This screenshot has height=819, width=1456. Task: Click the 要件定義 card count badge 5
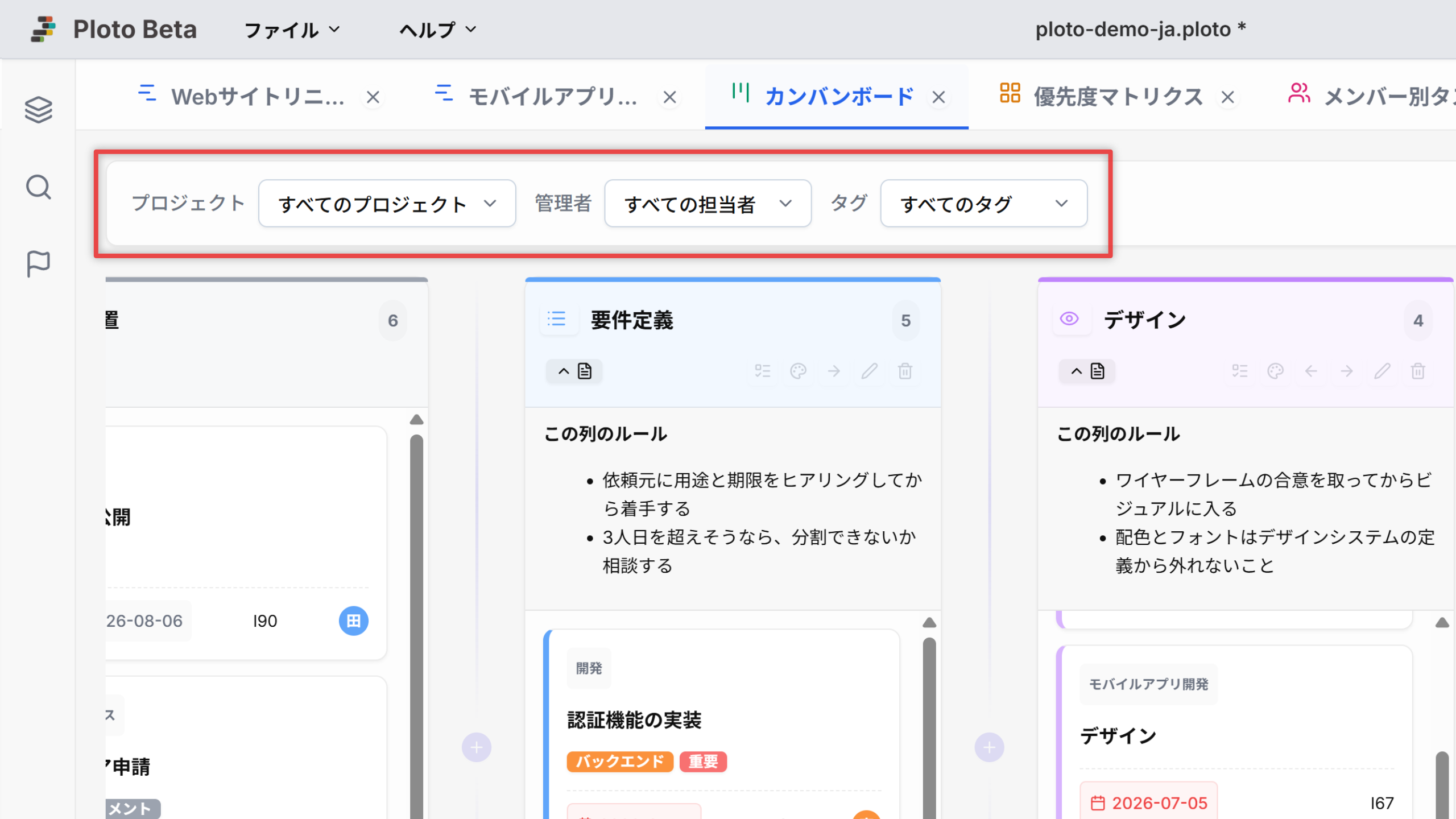906,321
